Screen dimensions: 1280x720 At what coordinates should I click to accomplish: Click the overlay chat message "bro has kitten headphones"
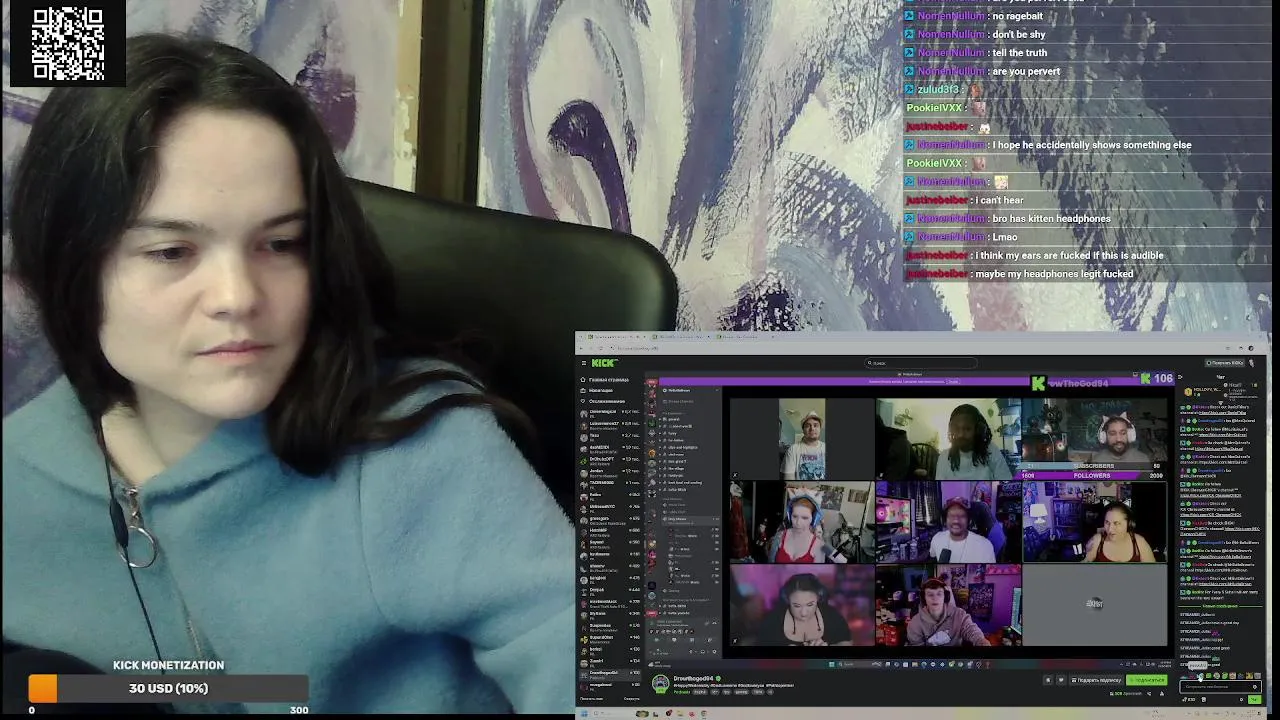(x=1051, y=218)
